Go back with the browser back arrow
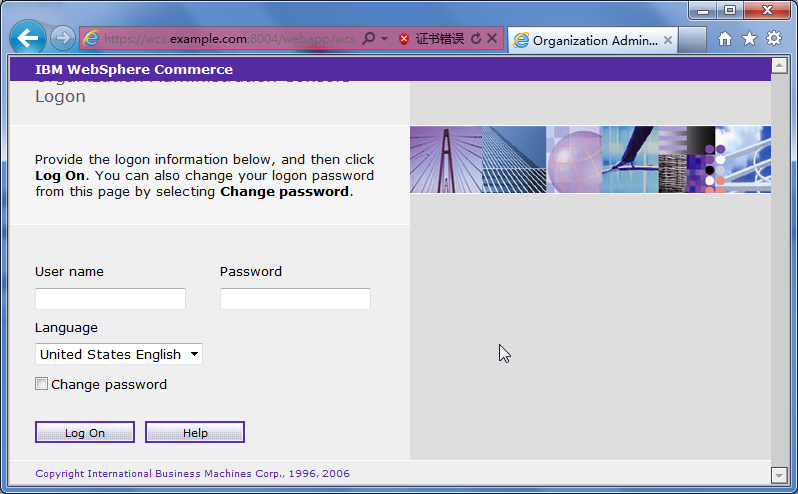The width and height of the screenshot is (798, 494). pyautogui.click(x=27, y=37)
